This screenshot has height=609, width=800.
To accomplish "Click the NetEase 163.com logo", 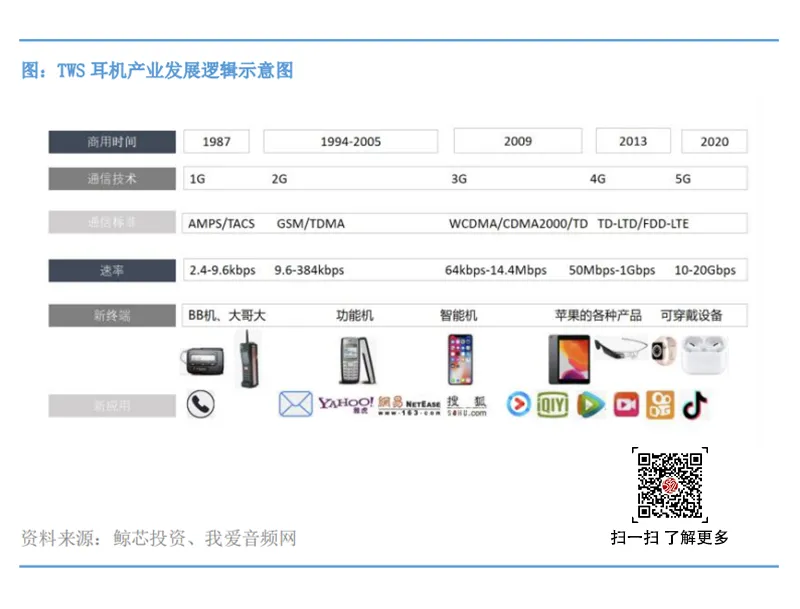I will pos(409,406).
